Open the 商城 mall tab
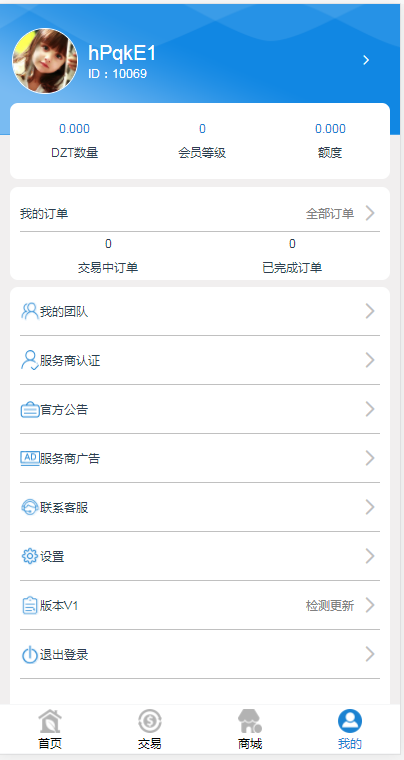Image resolution: width=404 pixels, height=760 pixels. click(250, 729)
